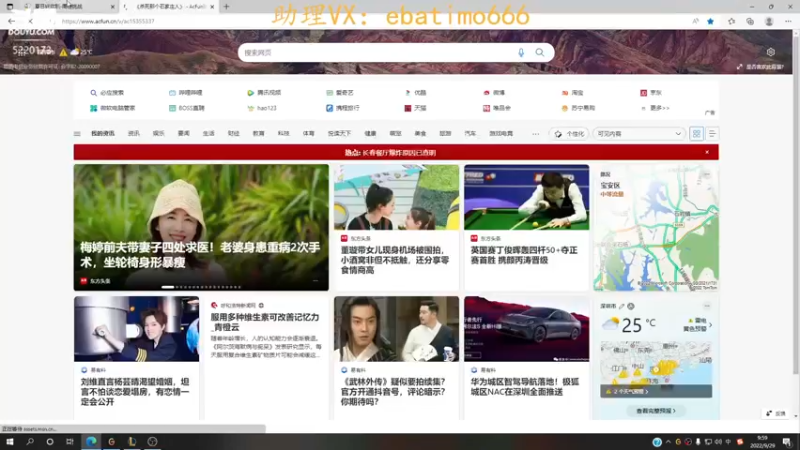Open the Windows taskbar search icon

(x=30, y=442)
